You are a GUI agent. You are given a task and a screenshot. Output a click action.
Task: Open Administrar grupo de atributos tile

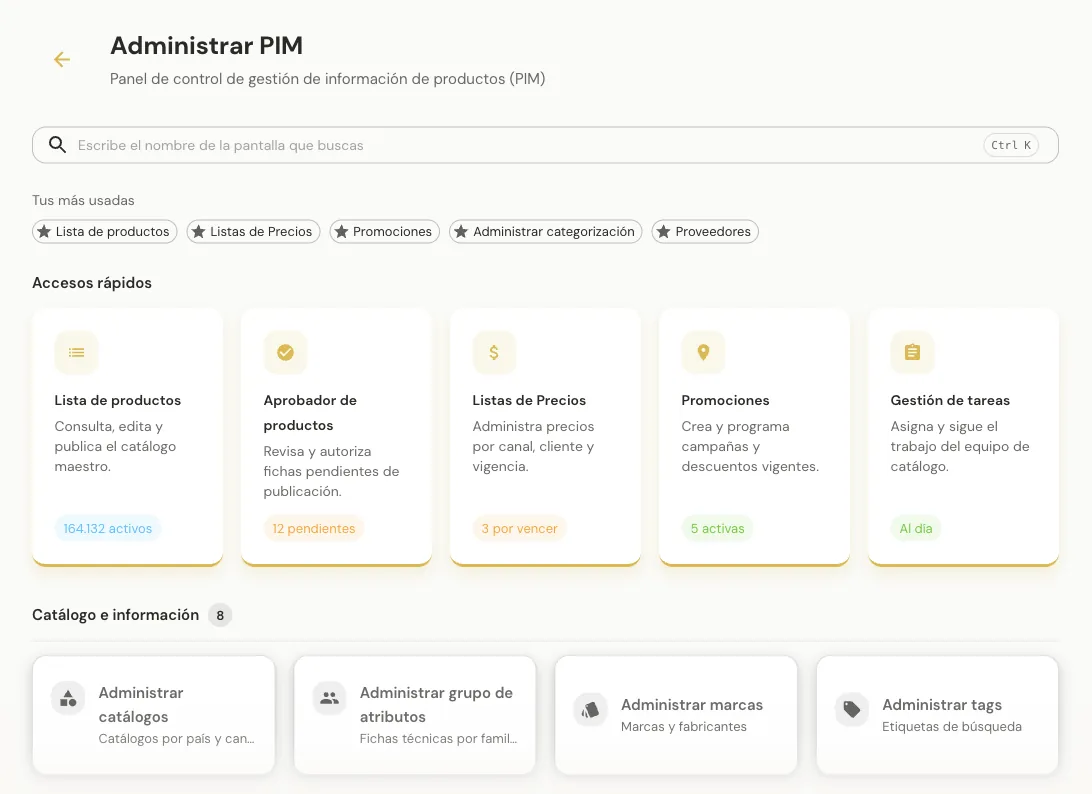pos(415,715)
